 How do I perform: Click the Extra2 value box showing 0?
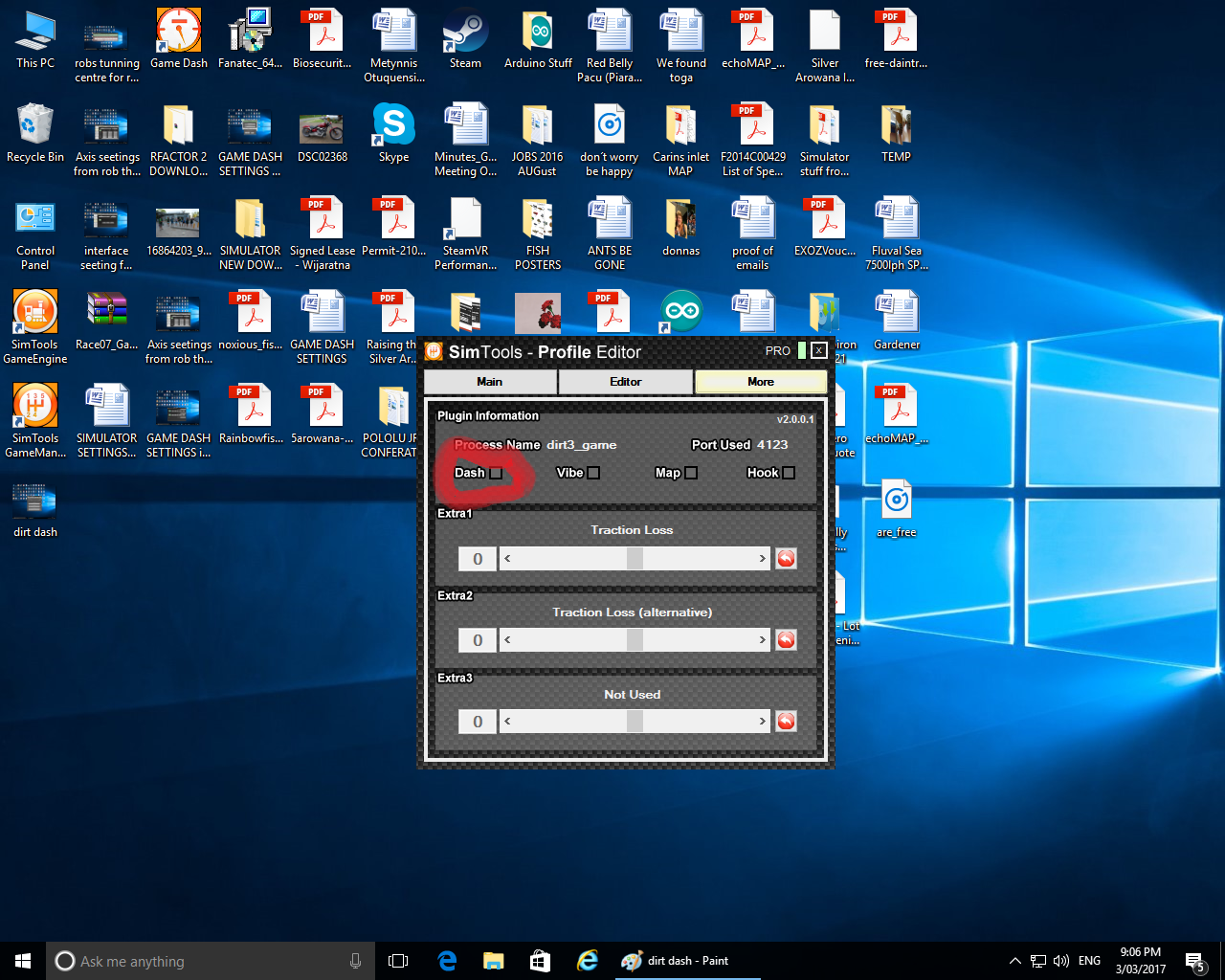click(x=478, y=639)
